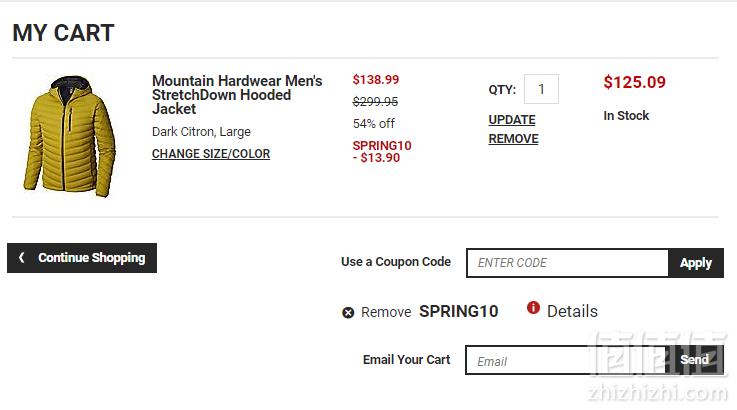The image size is (737, 410).
Task: Click REMOVE to delete the jacket
Action: 513,139
